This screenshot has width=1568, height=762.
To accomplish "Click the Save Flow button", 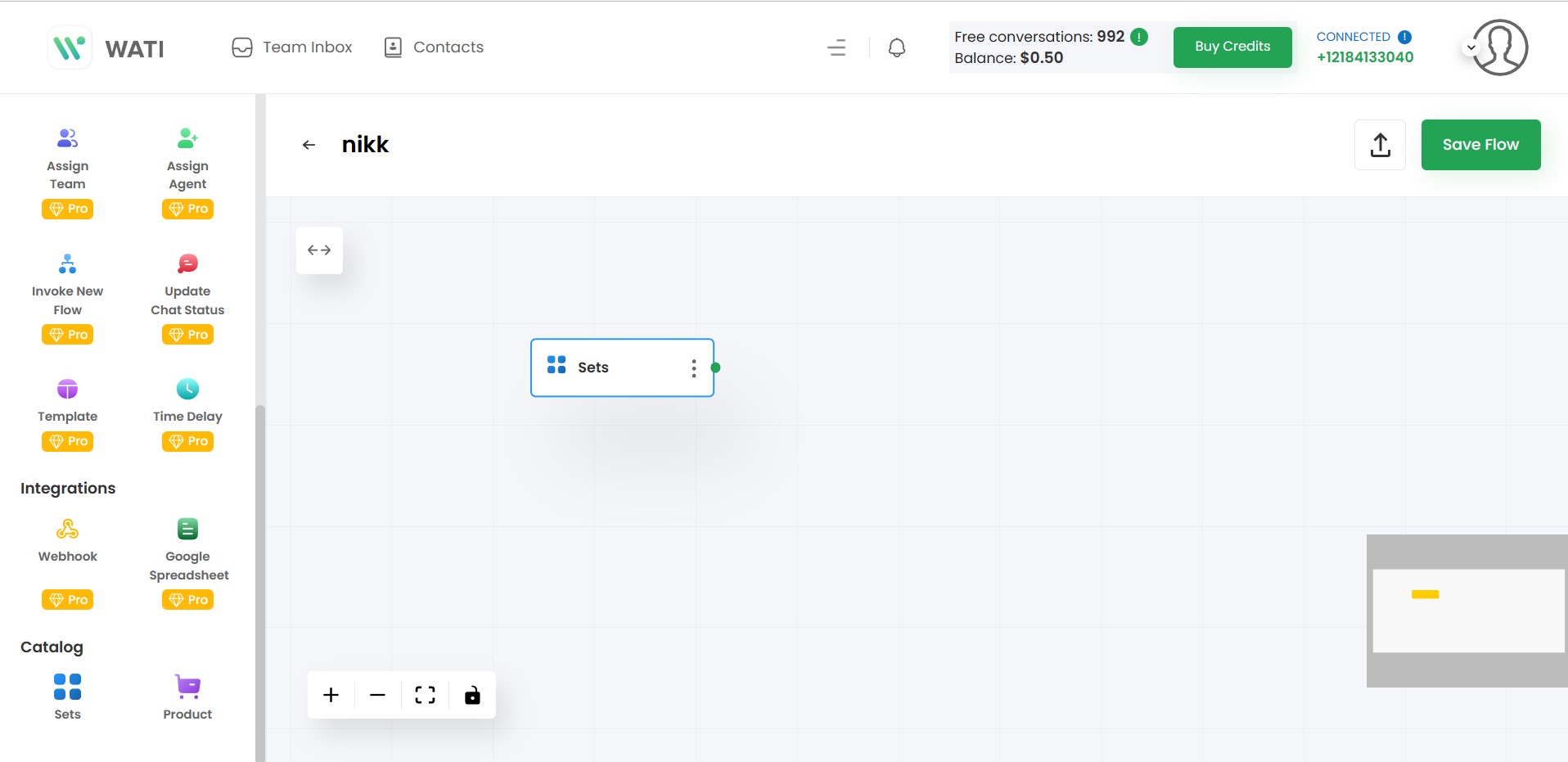I will tap(1480, 145).
